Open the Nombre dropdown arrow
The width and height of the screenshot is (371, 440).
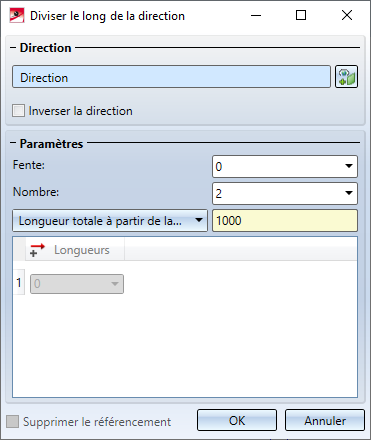pos(349,193)
